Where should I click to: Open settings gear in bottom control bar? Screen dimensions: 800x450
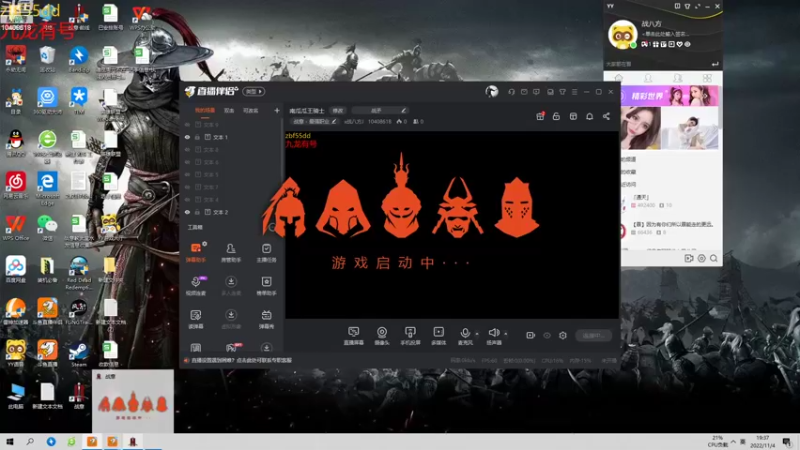pos(563,335)
